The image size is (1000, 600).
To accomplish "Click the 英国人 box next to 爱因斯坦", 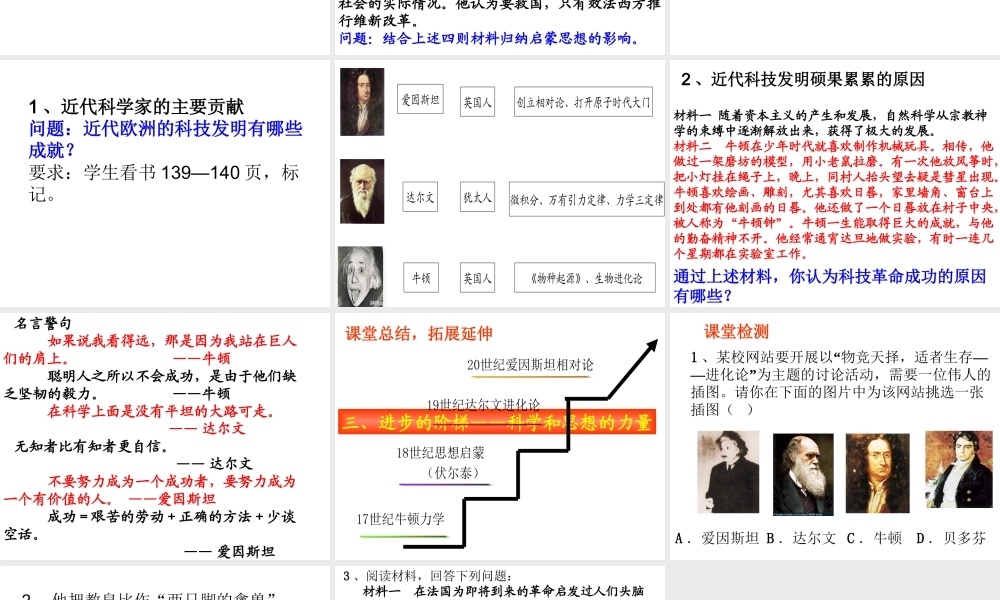I will pyautogui.click(x=478, y=101).
